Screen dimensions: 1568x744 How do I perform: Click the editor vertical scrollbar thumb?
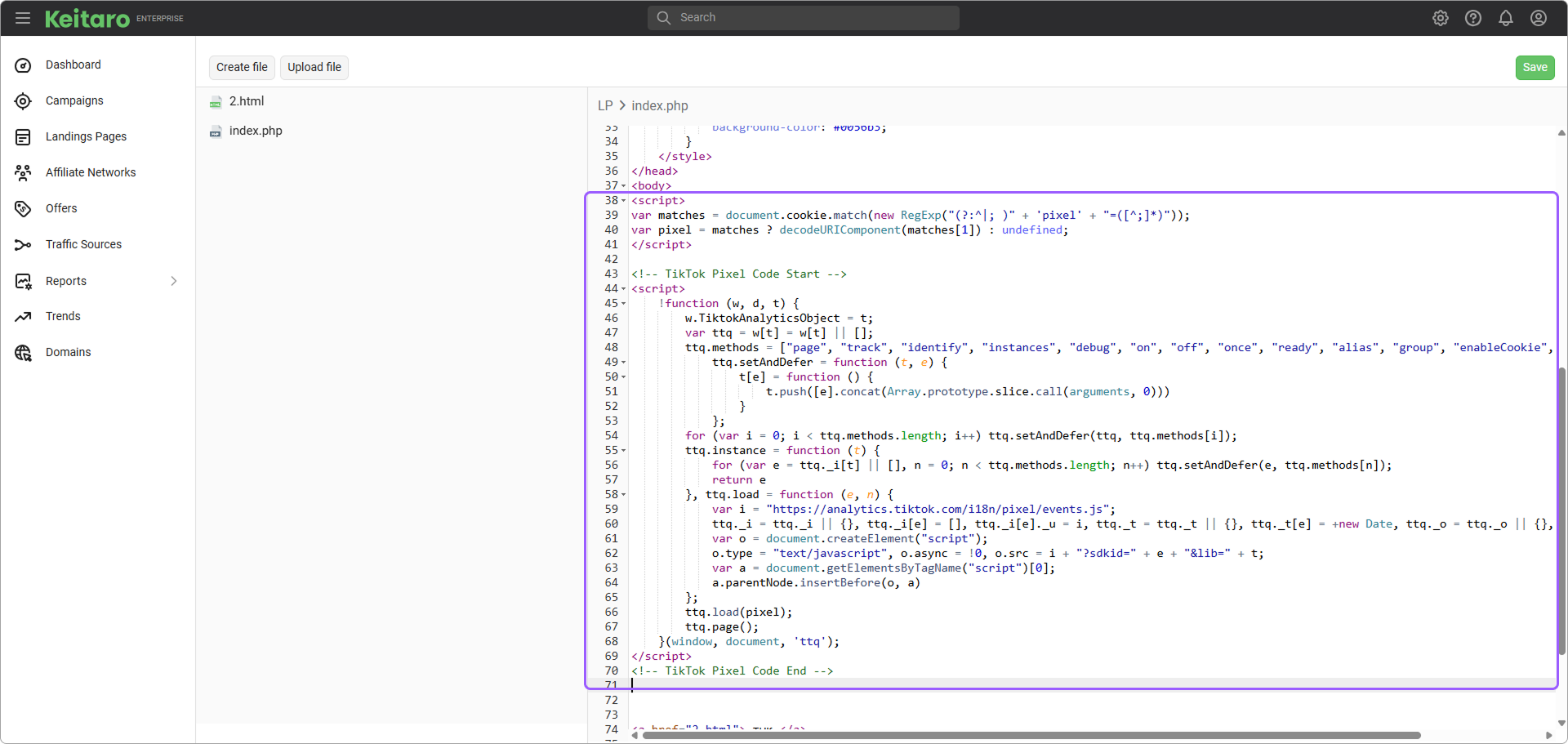pyautogui.click(x=1561, y=510)
